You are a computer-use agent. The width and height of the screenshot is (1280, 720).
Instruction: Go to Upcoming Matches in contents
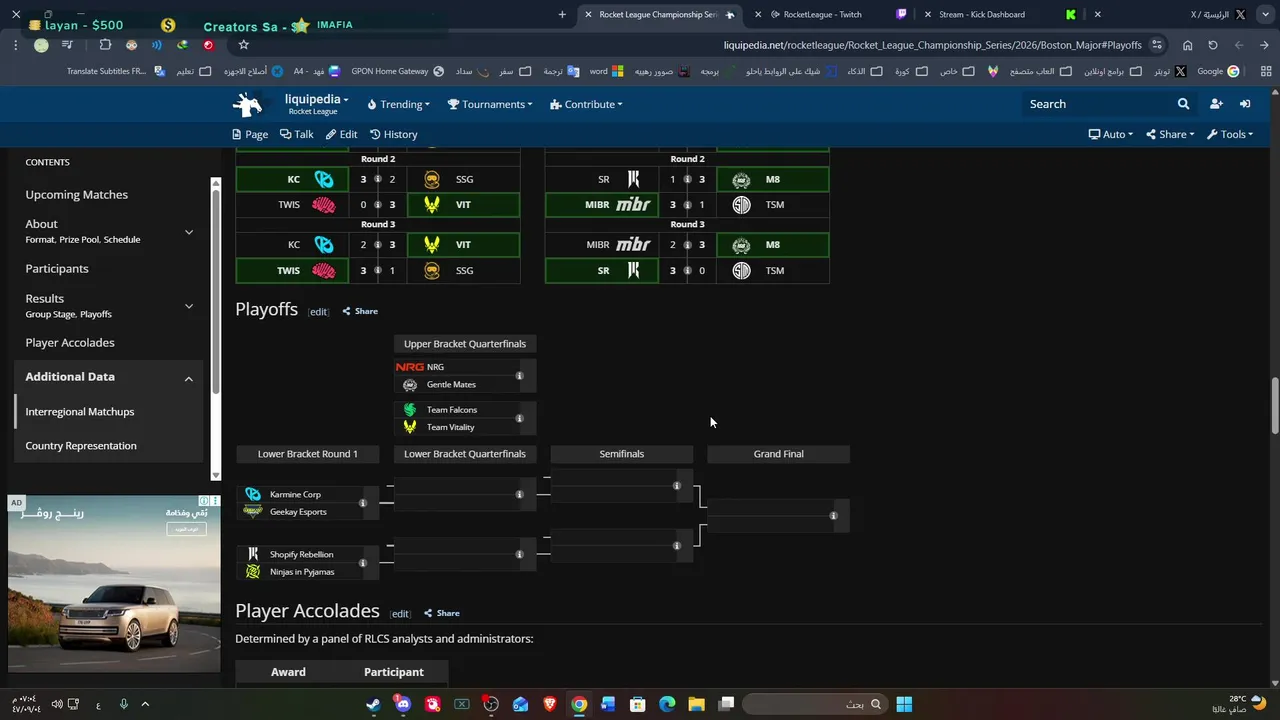coord(77,195)
